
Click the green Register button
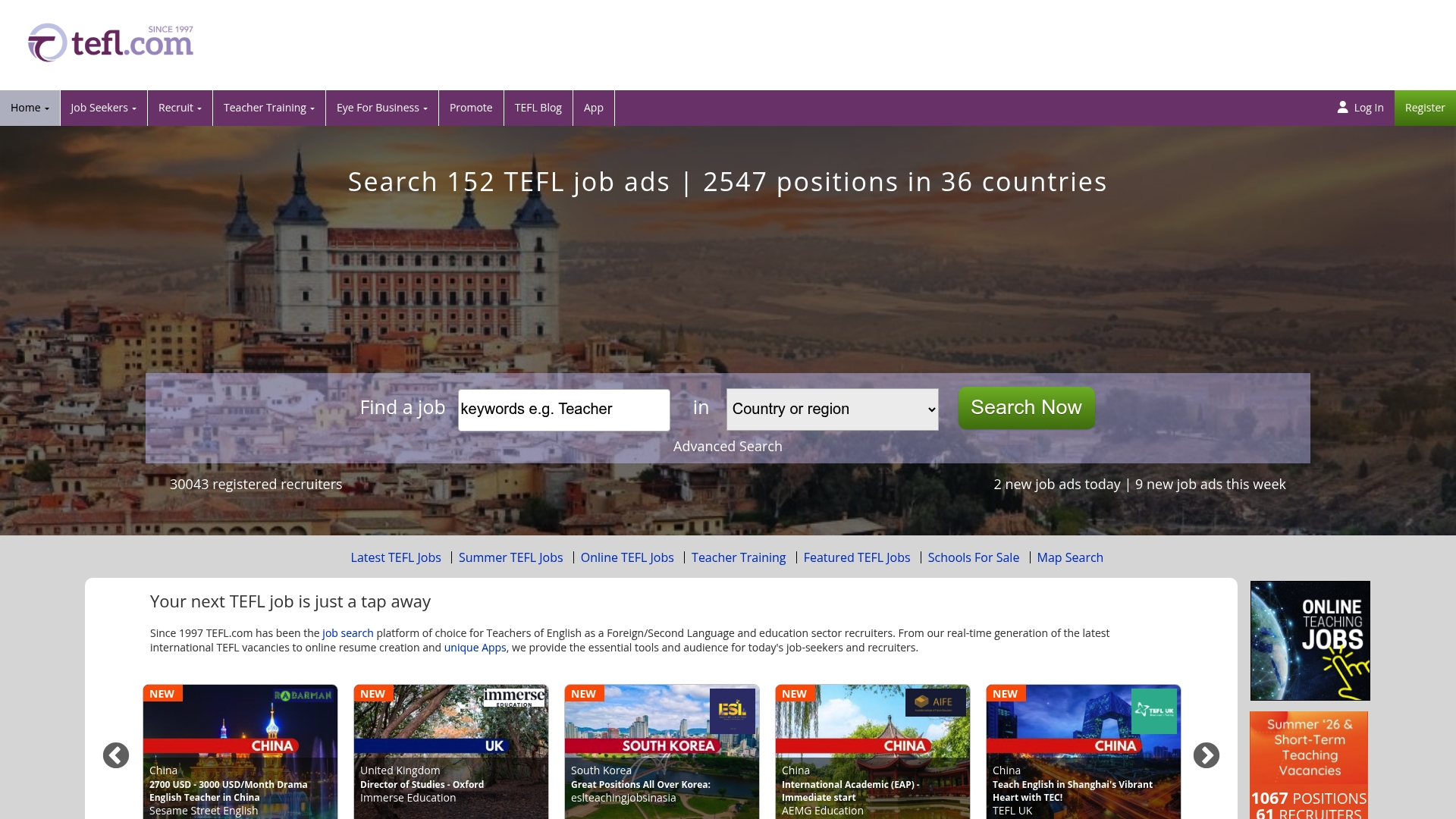click(1425, 108)
